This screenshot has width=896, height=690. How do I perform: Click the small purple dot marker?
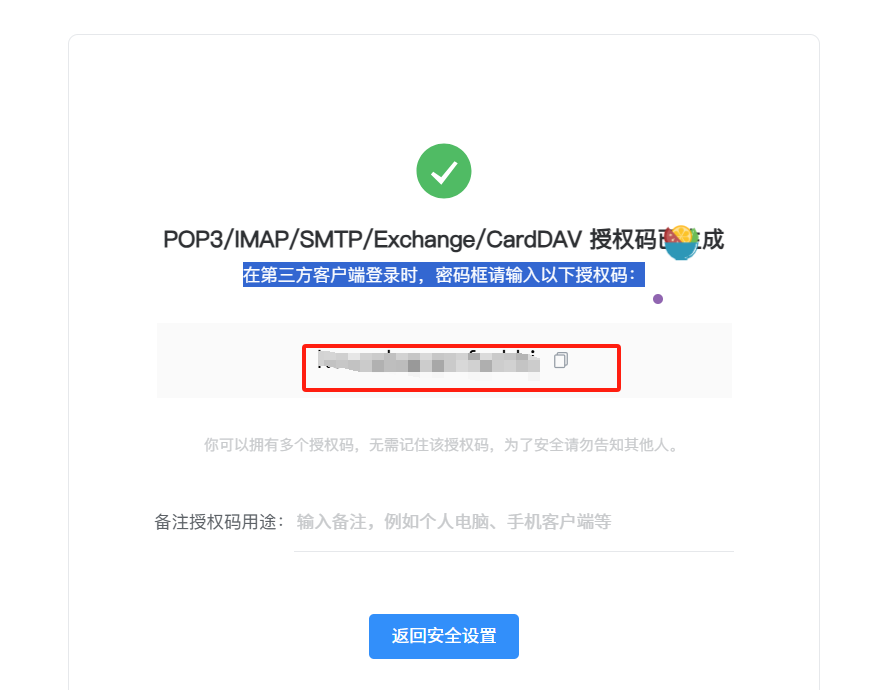[658, 299]
